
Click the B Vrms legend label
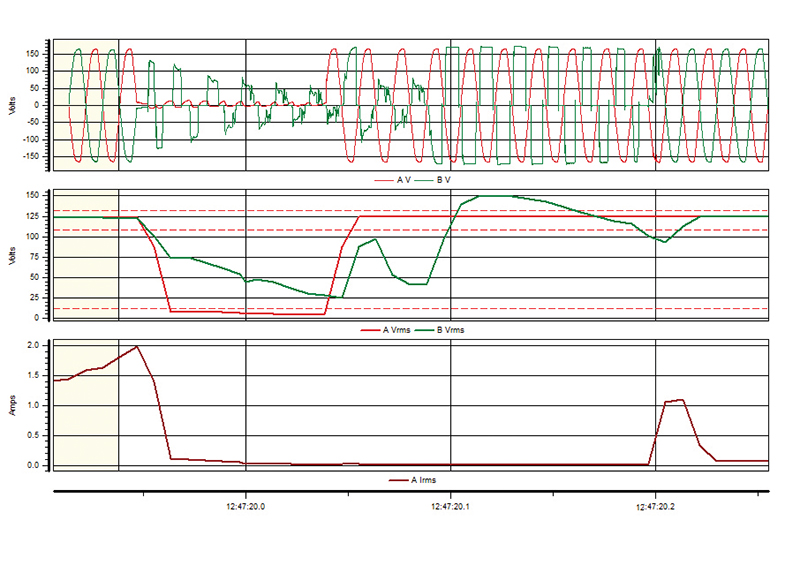click(451, 330)
